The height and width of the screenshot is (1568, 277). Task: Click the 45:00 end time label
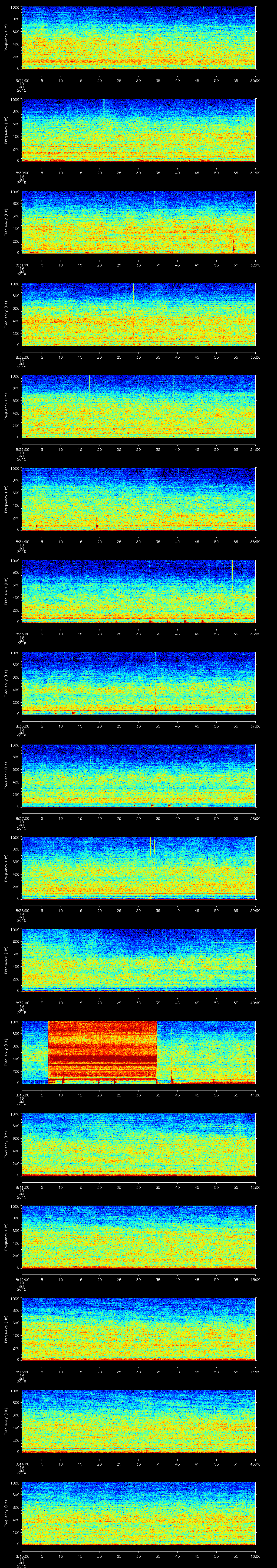point(255,1463)
